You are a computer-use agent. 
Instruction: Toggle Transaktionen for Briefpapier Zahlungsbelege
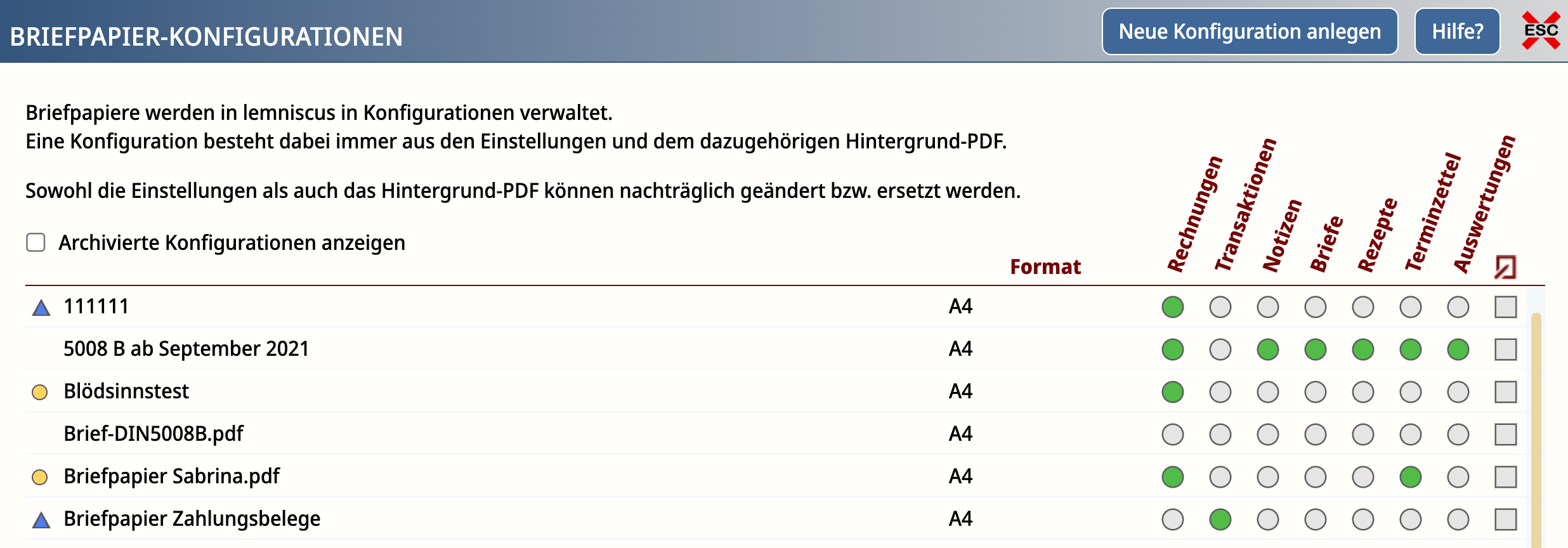1220,519
